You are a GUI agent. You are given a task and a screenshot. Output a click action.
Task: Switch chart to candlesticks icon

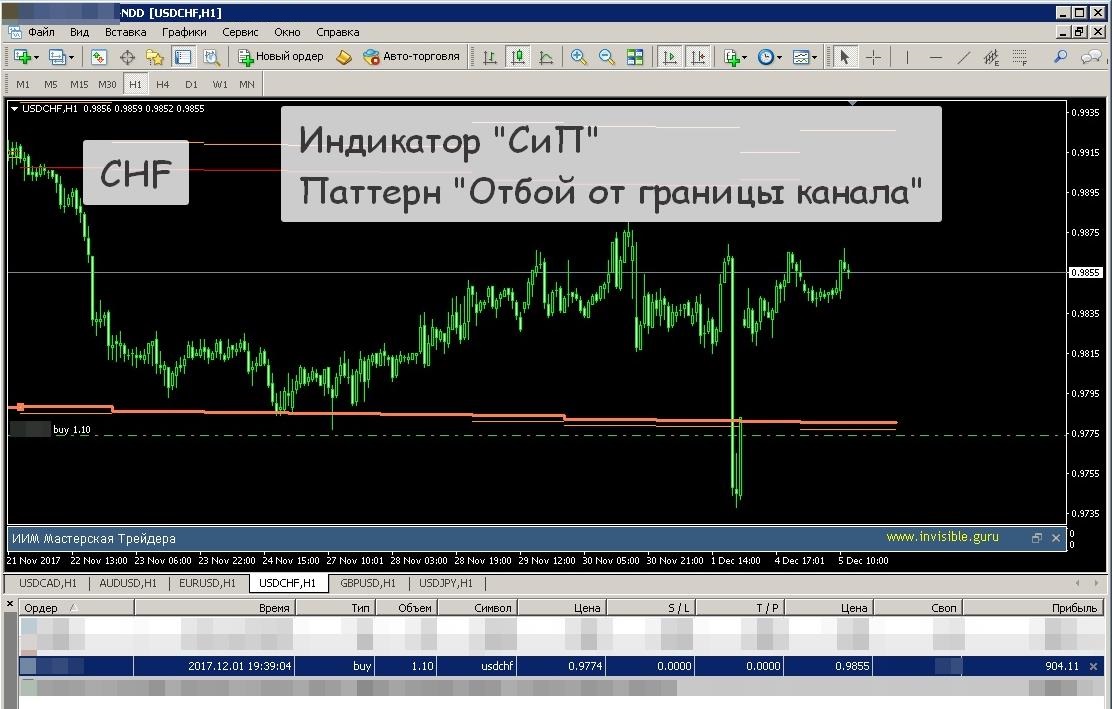518,57
